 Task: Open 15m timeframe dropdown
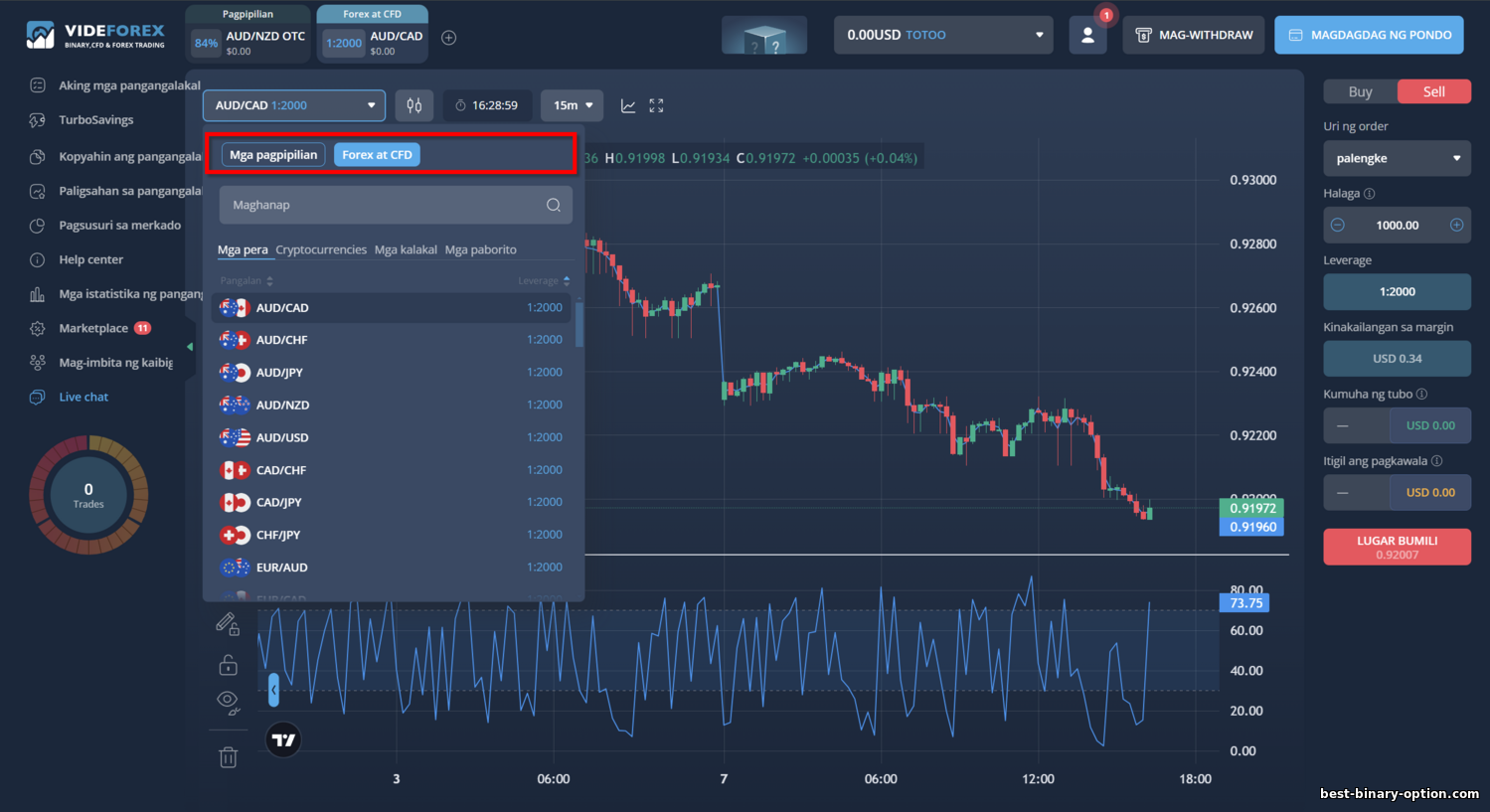tap(573, 105)
